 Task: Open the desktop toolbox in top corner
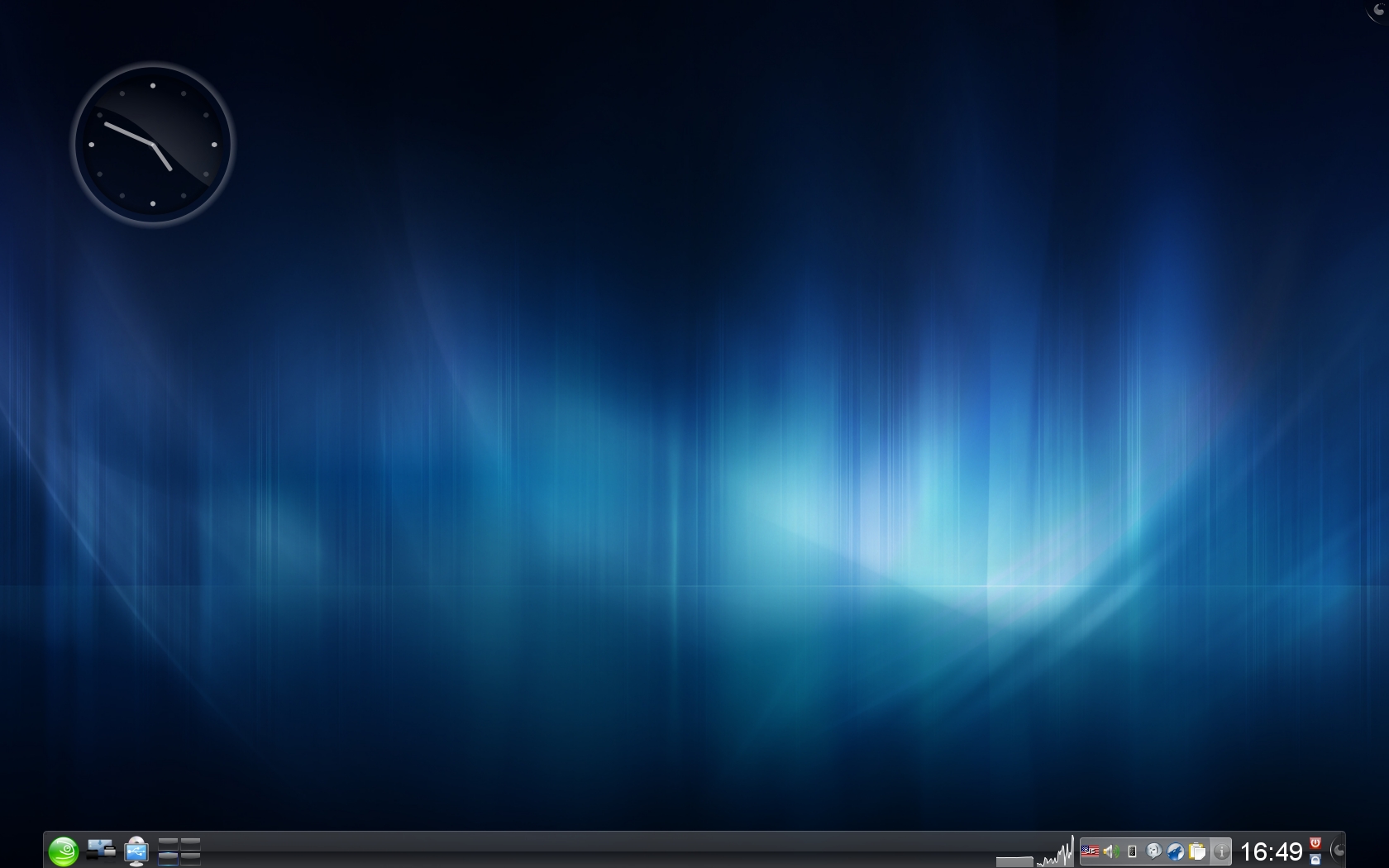(x=1377, y=11)
